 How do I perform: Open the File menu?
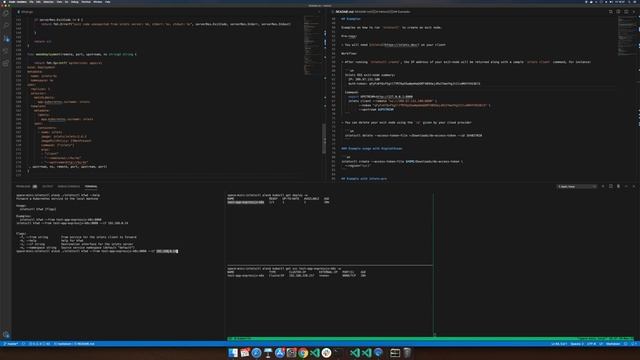tap(31, 2)
